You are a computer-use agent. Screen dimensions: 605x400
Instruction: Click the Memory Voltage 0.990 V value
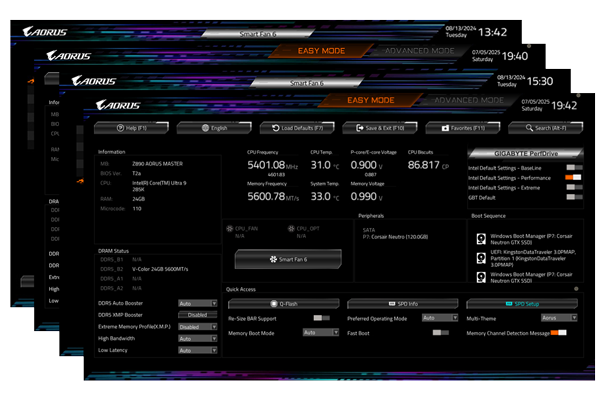point(367,197)
